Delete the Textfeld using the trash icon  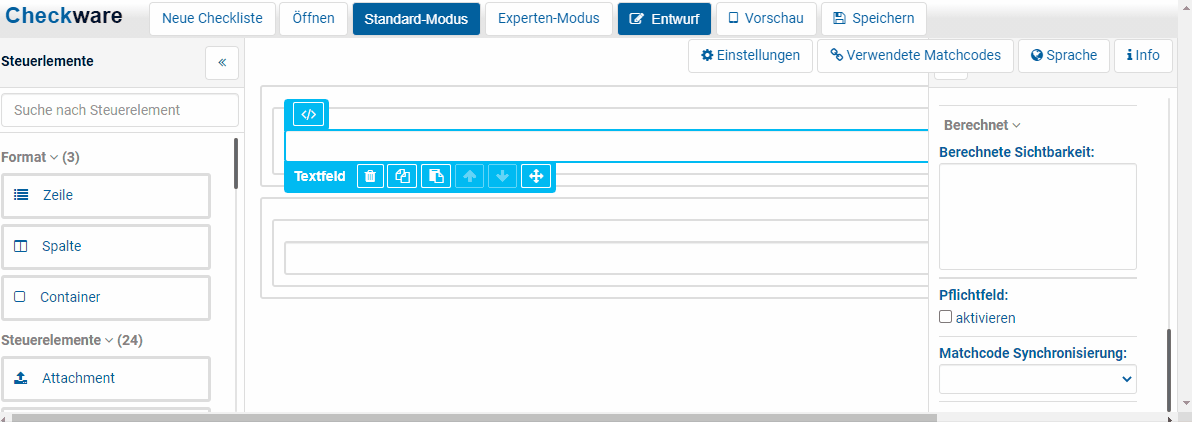pos(370,176)
